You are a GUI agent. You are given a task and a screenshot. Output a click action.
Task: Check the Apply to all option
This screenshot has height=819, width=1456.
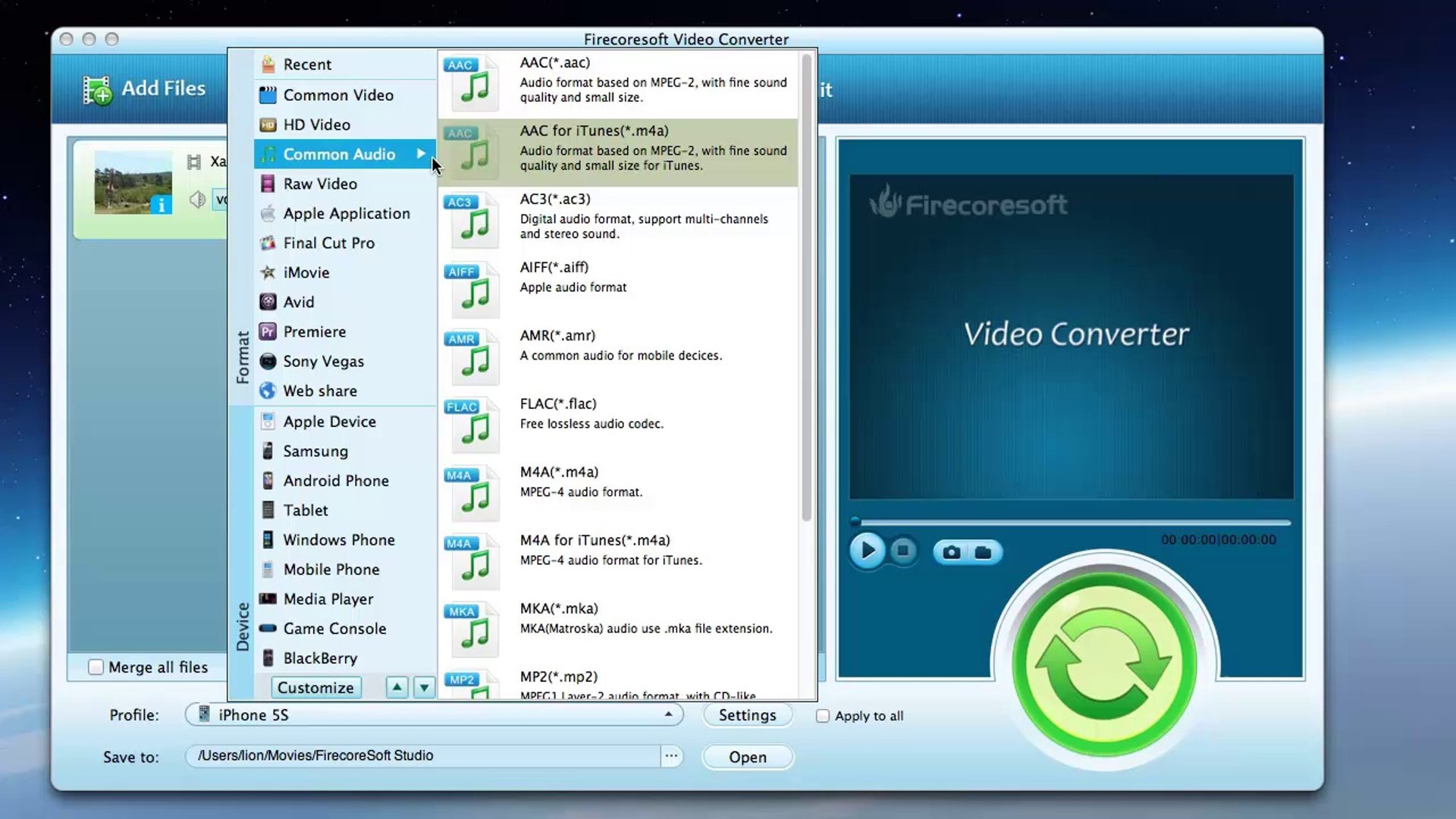pyautogui.click(x=823, y=716)
